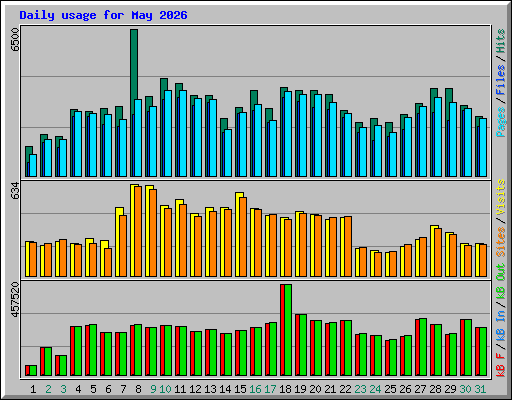Click day 5 on the x-axis

tap(93, 389)
